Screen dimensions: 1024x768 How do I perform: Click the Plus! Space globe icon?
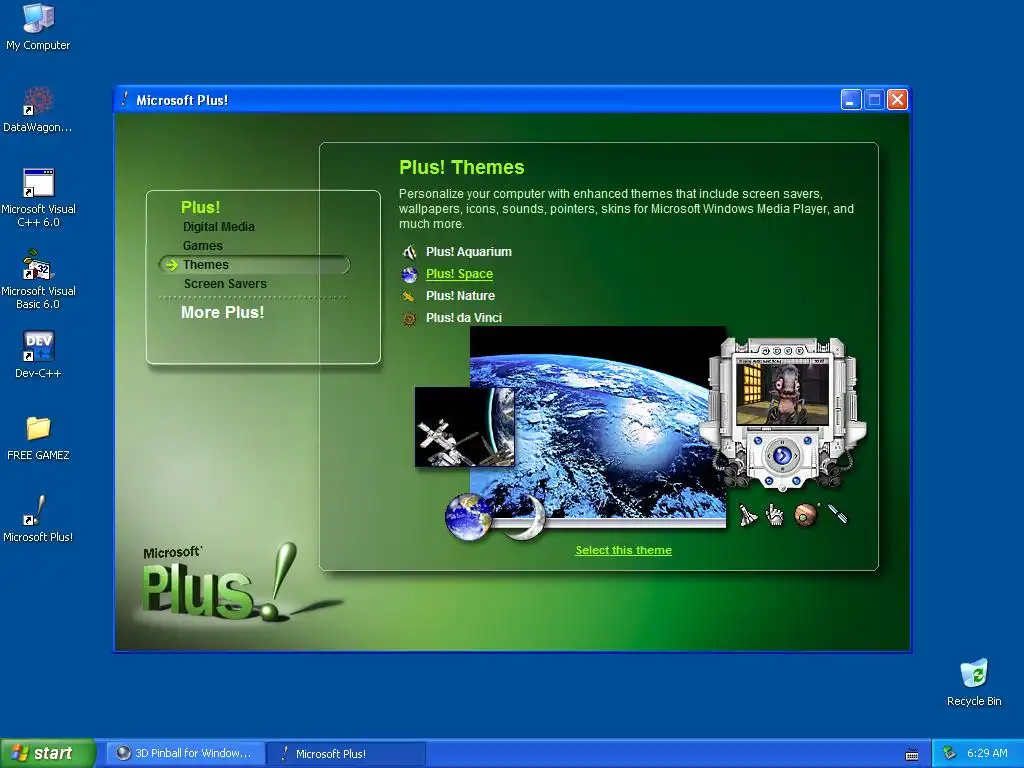pos(409,274)
